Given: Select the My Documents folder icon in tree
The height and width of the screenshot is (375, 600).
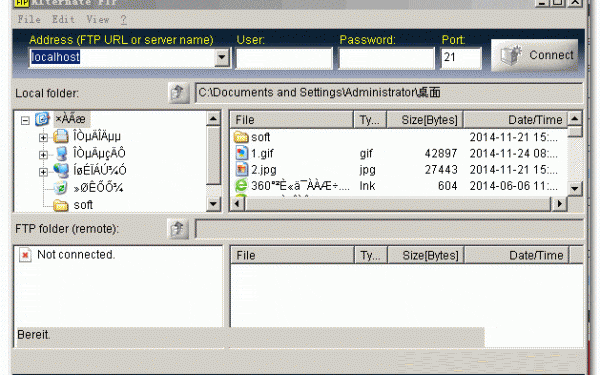Looking at the screenshot, I should (x=61, y=136).
